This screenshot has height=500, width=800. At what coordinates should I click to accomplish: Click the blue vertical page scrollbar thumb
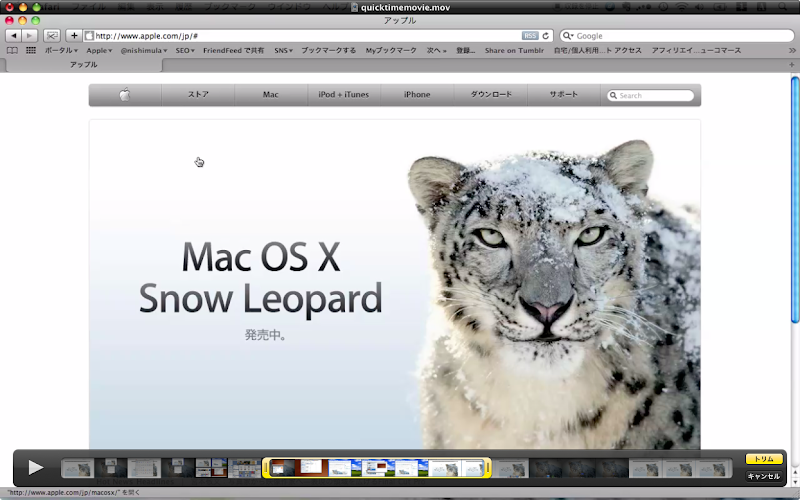click(x=795, y=199)
